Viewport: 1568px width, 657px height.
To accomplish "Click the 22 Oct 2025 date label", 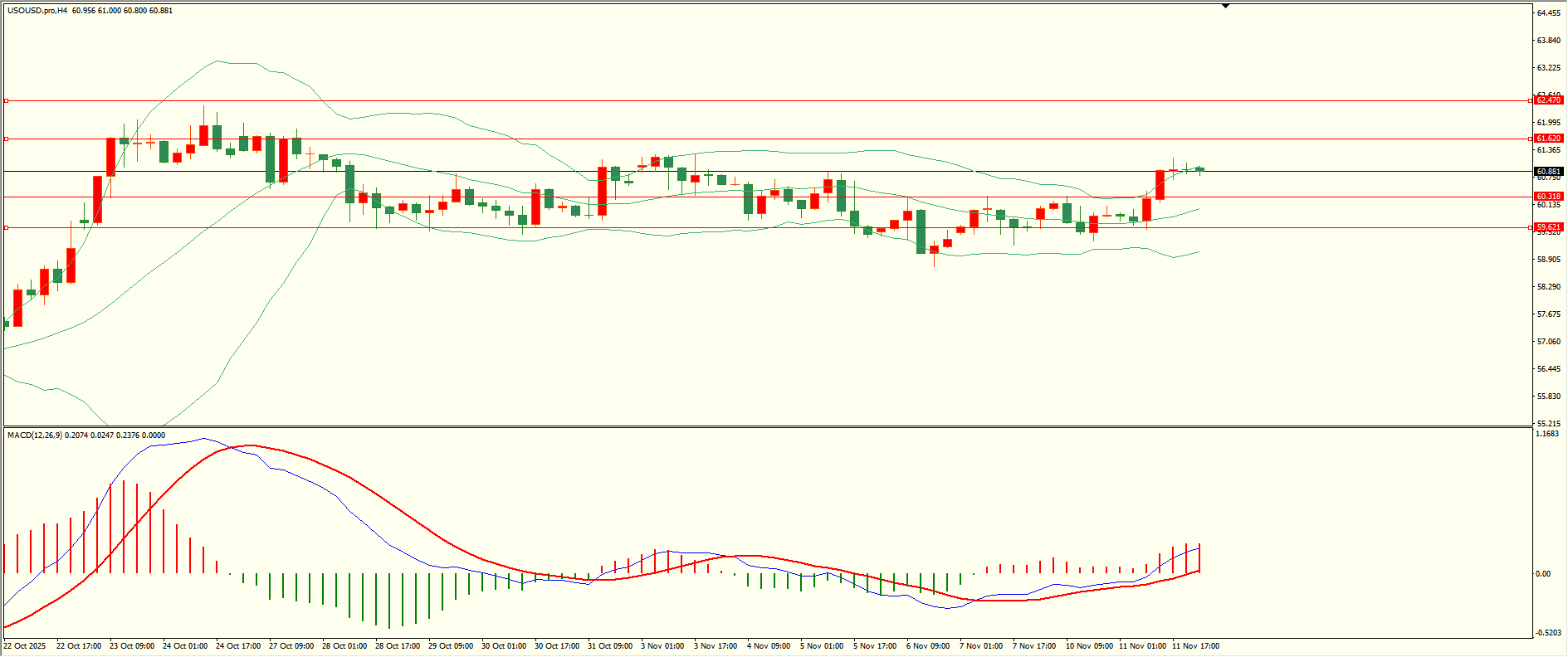I will [x=25, y=646].
